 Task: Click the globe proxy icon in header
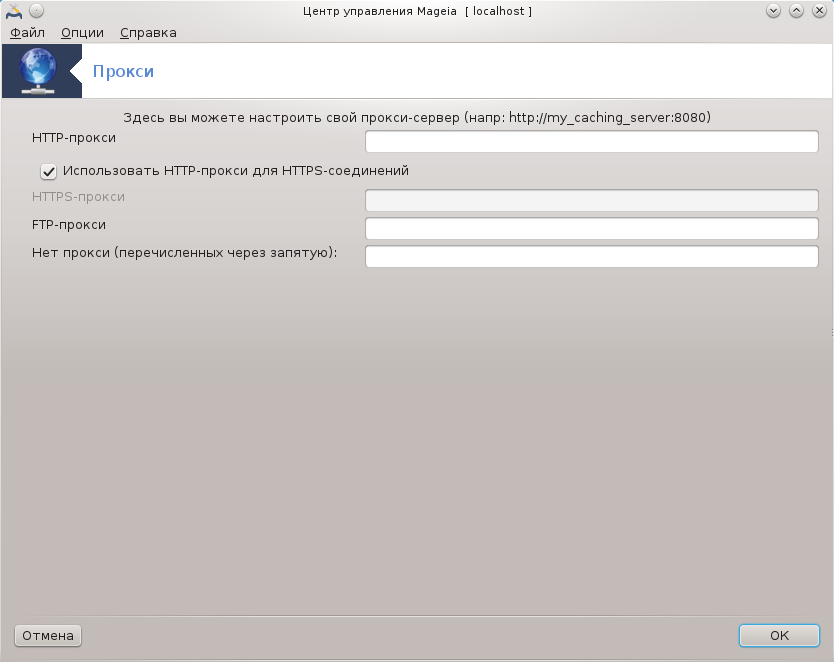point(38,71)
